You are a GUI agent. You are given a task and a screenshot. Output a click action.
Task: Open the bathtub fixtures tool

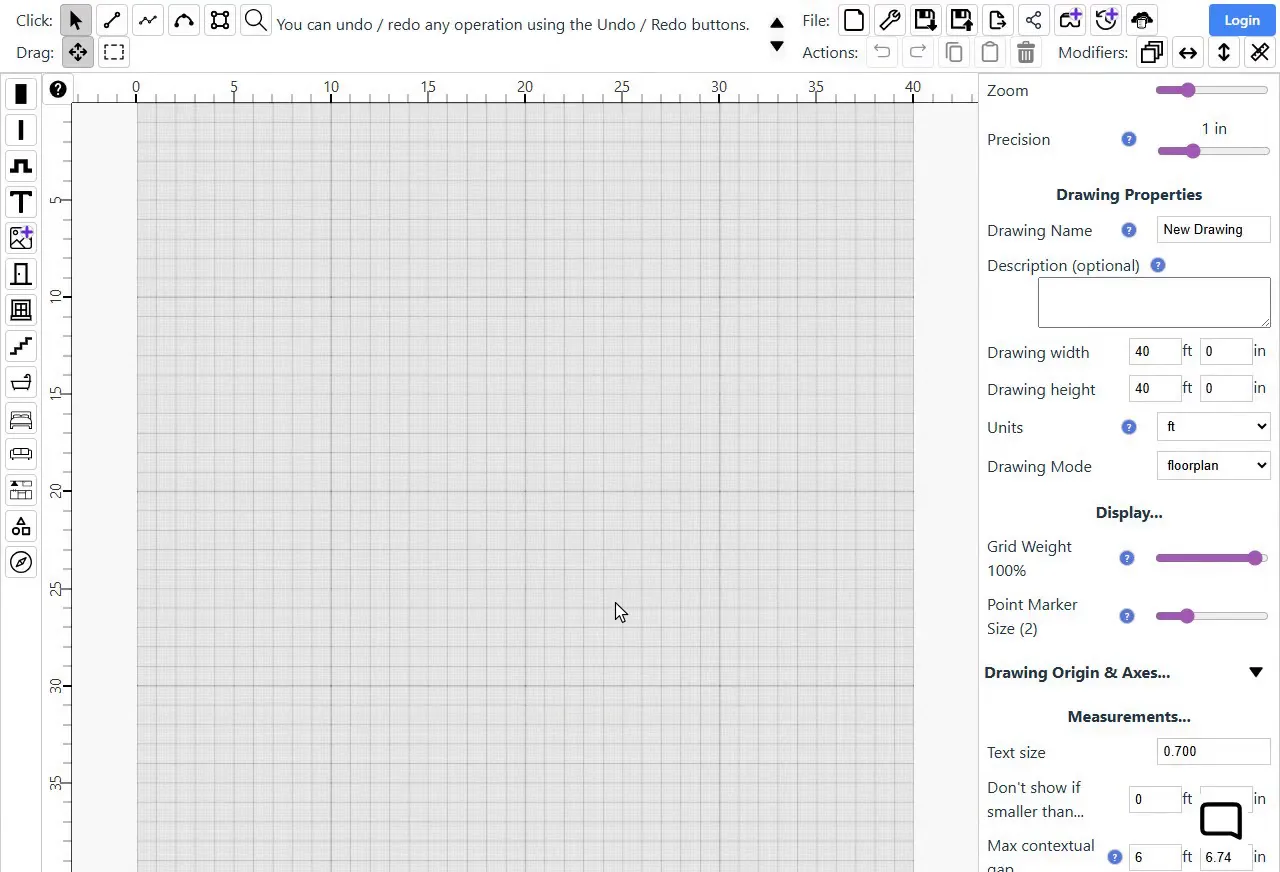(21, 382)
